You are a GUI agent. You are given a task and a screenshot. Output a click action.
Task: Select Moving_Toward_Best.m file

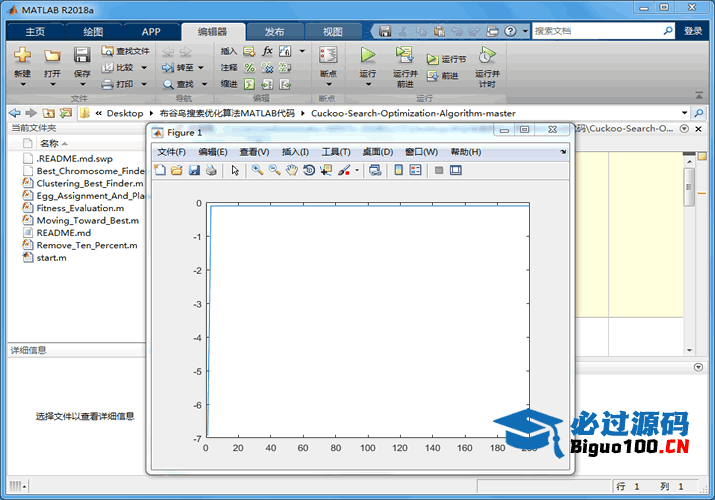pyautogui.click(x=88, y=220)
